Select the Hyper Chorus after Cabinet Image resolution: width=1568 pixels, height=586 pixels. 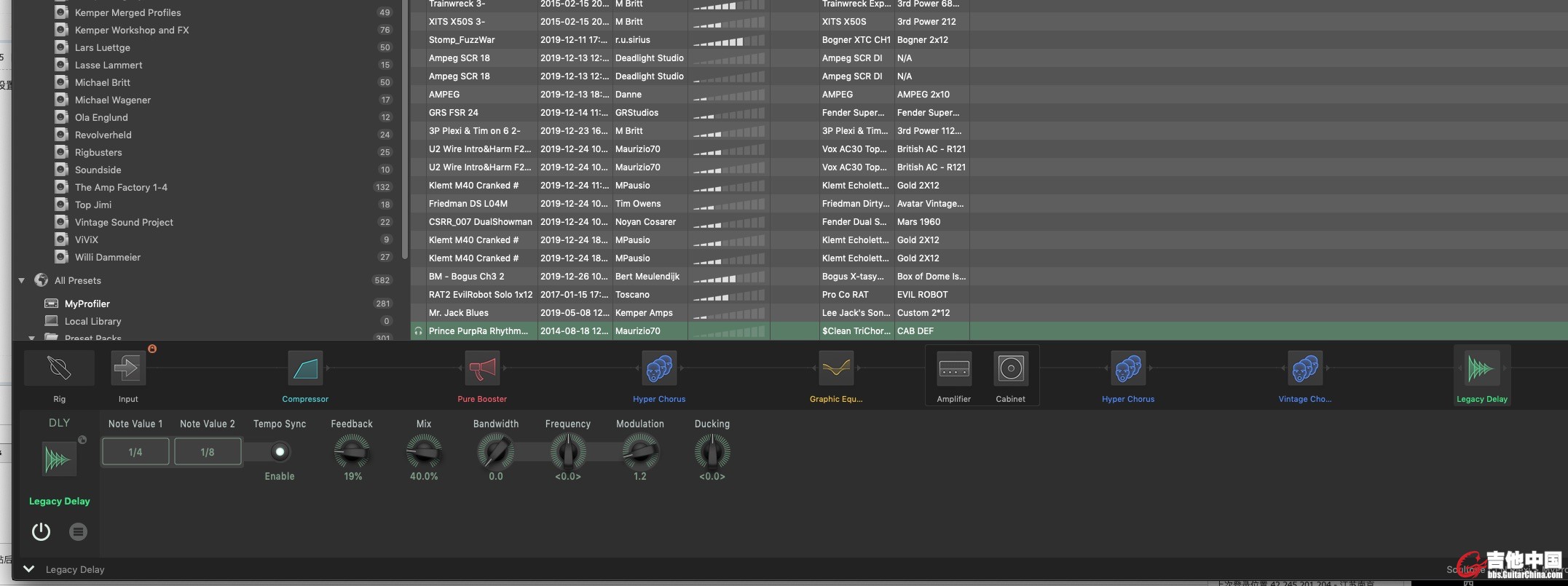pos(1128,368)
